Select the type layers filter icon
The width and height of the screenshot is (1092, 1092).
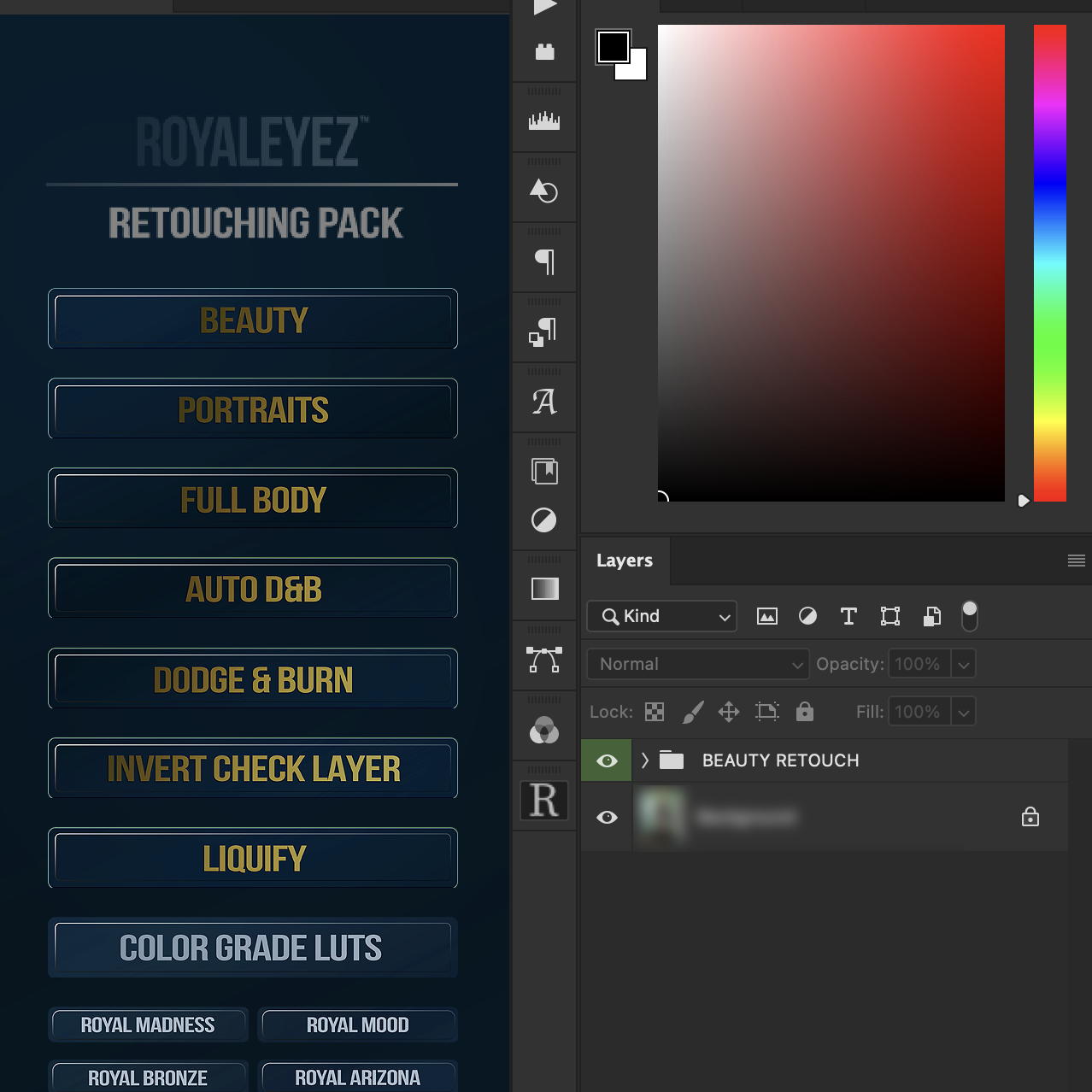click(848, 616)
